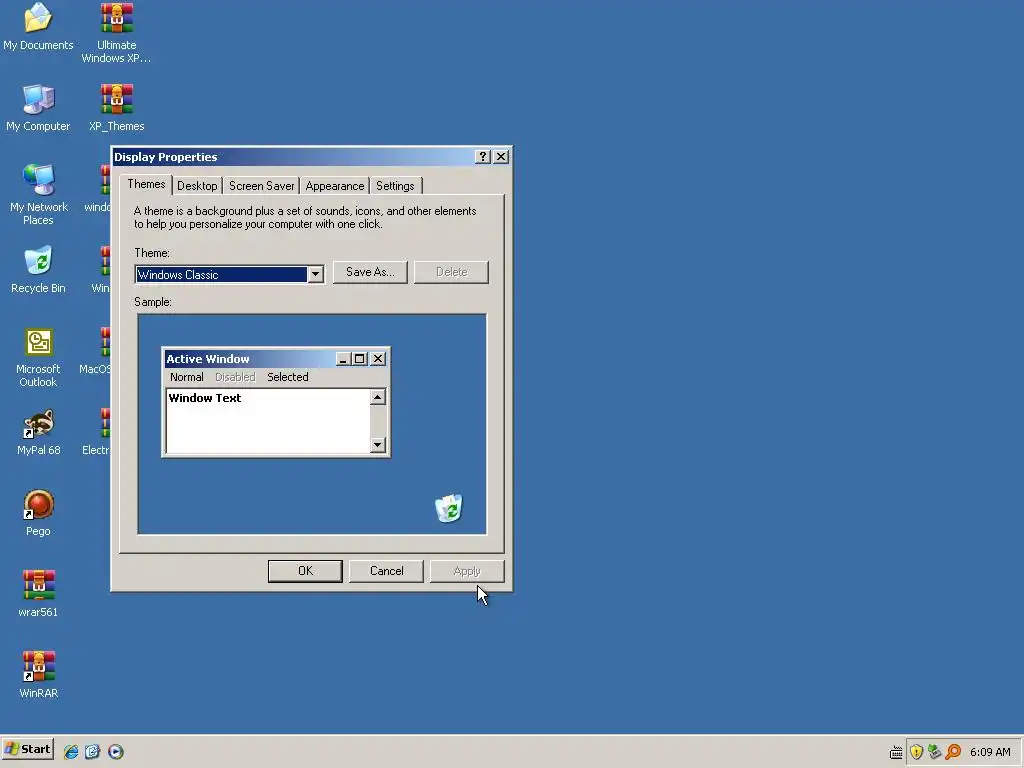Click the Active Window sample title
Screen dimensions: 1024x768
(208, 359)
